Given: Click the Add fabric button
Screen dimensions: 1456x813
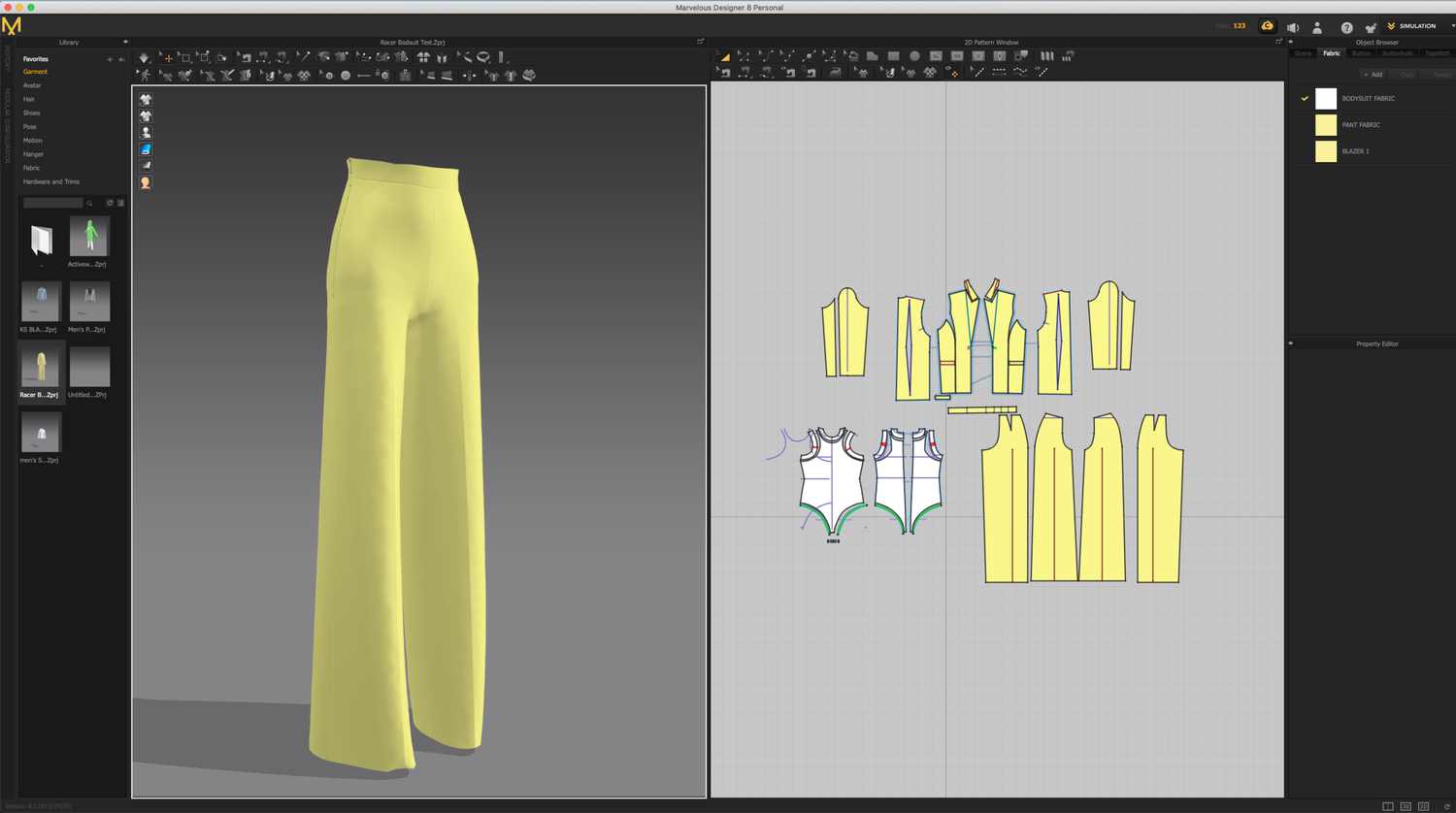Looking at the screenshot, I should (1373, 75).
